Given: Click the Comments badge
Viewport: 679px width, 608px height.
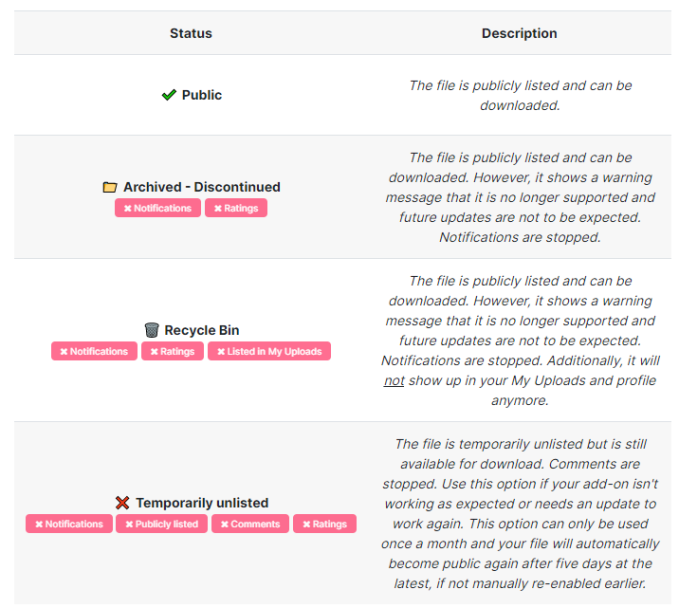Looking at the screenshot, I should point(250,524).
